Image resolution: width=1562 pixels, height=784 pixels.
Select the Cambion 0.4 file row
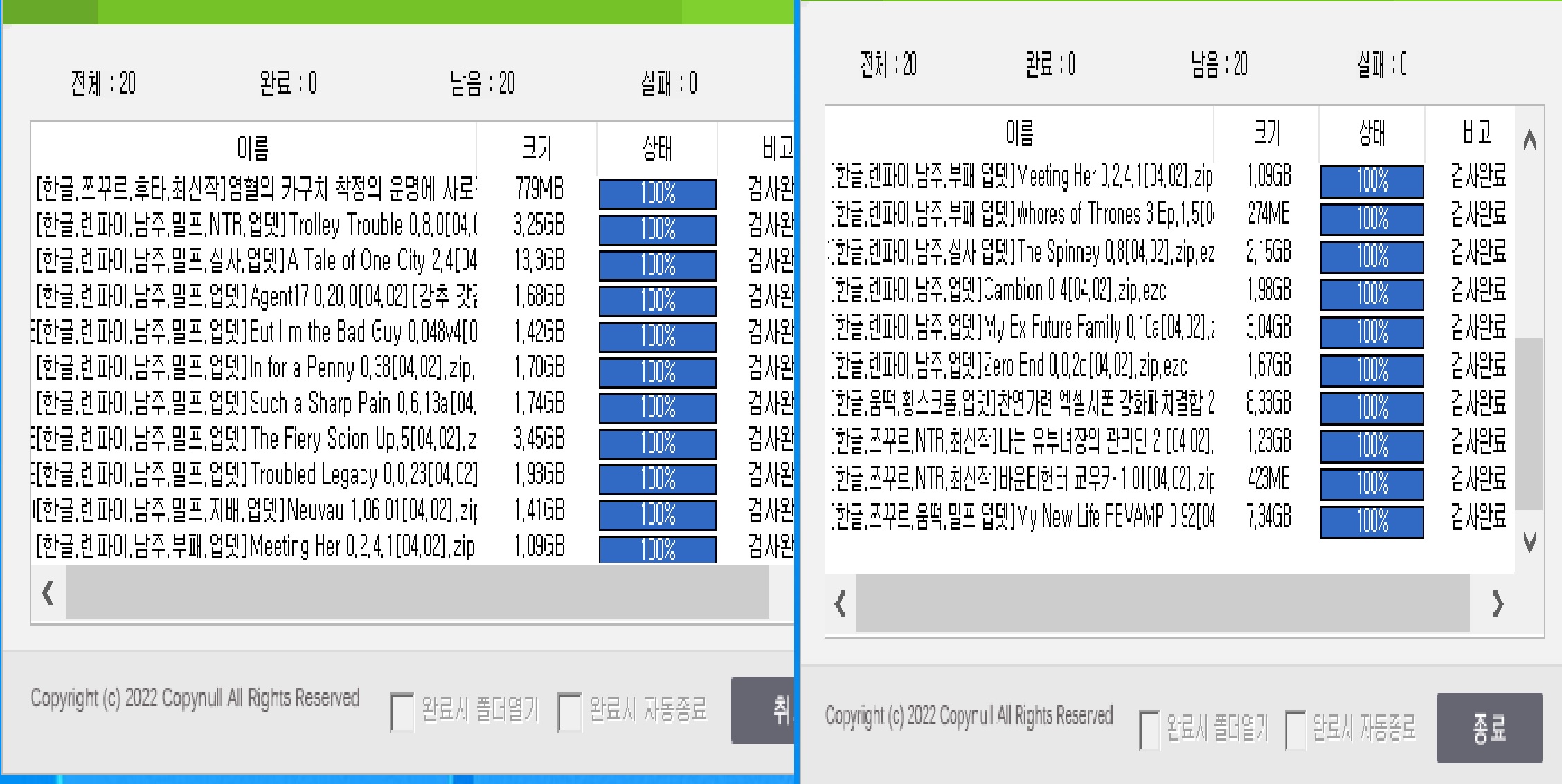pos(1018,291)
